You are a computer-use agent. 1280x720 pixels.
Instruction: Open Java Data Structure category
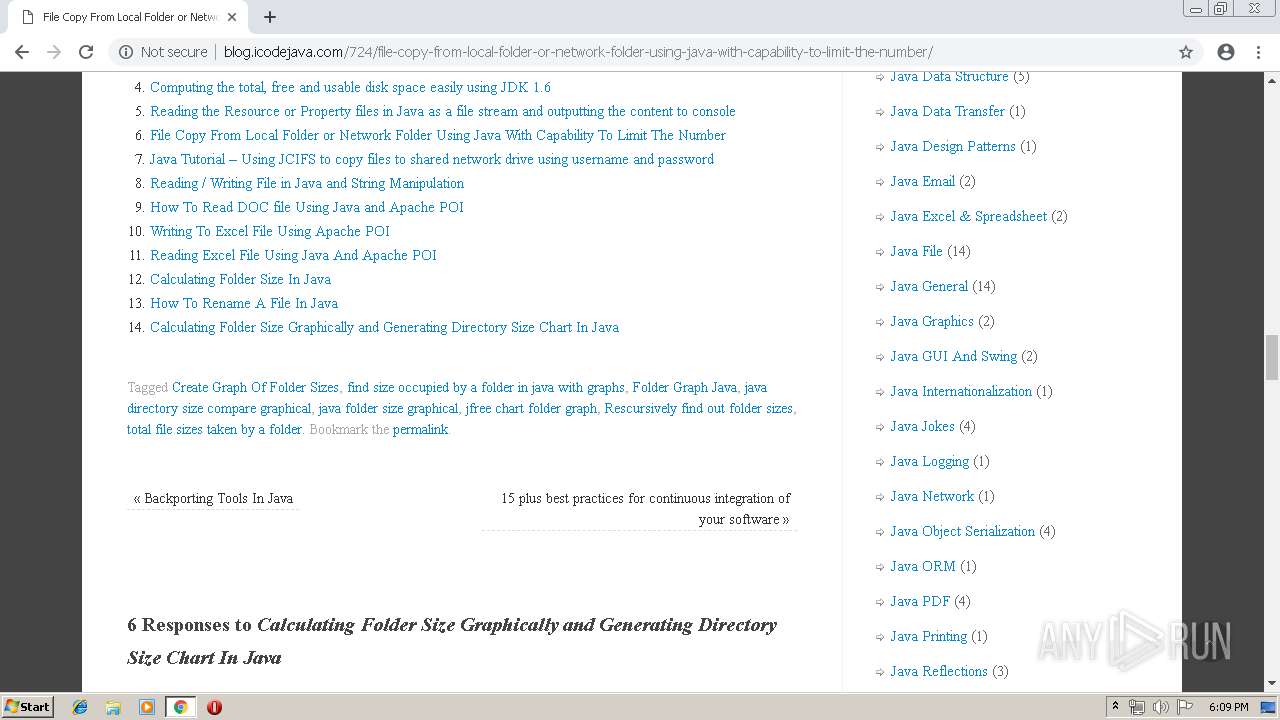[x=949, y=77]
